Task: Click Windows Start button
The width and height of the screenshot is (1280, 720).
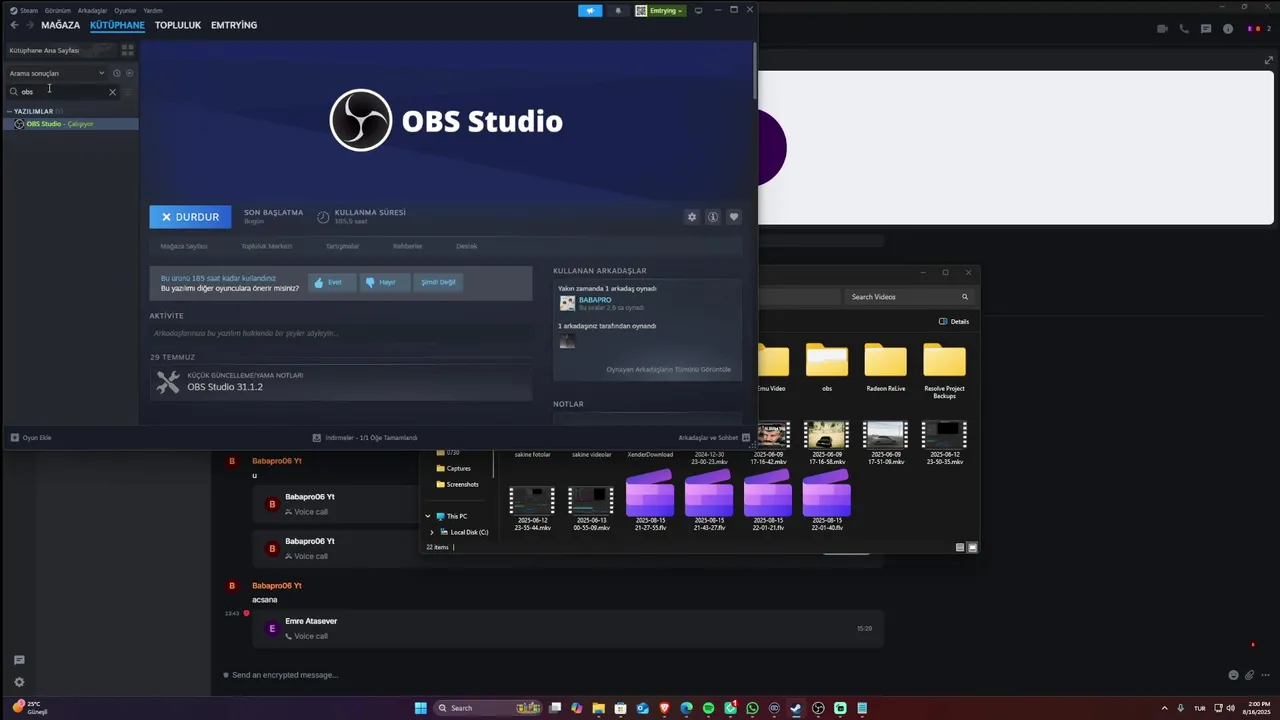Action: click(421, 708)
